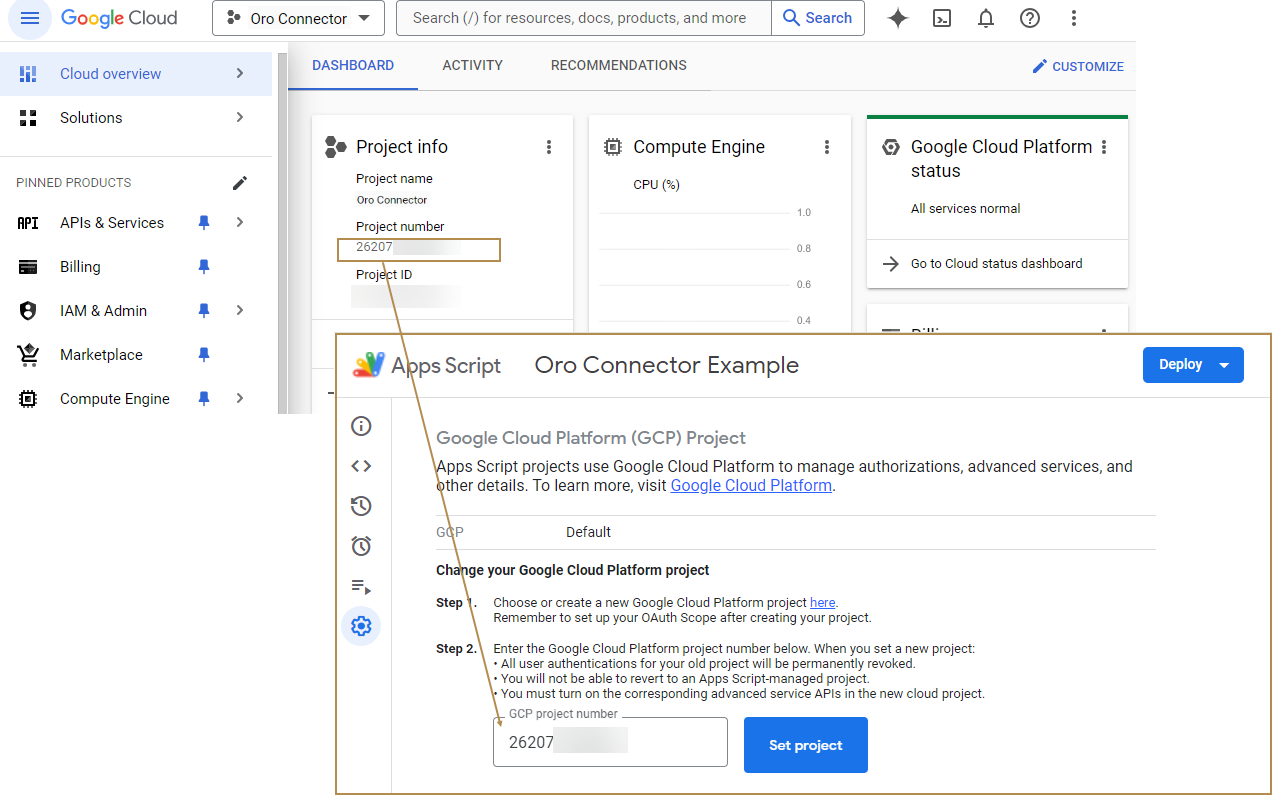Open Apps Script Executions list icon
The height and width of the screenshot is (795, 1272).
pos(361,586)
